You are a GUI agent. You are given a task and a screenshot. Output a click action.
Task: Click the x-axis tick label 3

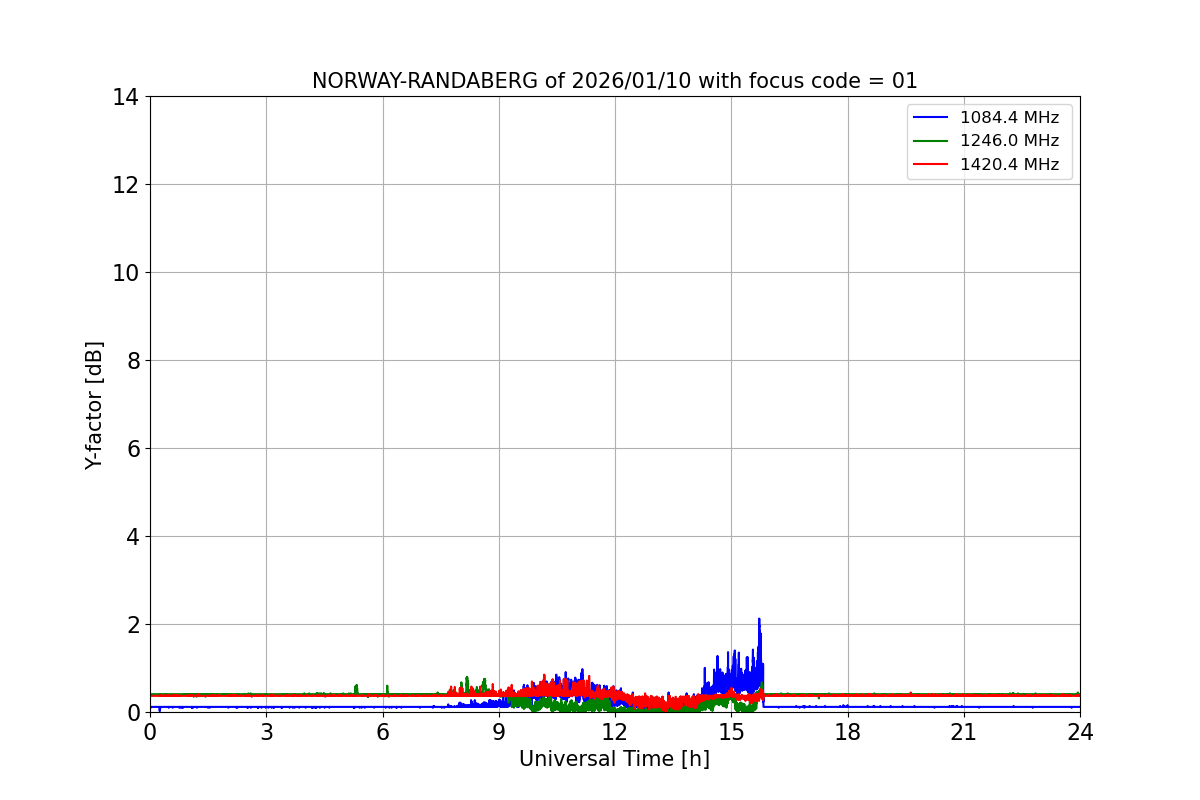(x=266, y=732)
